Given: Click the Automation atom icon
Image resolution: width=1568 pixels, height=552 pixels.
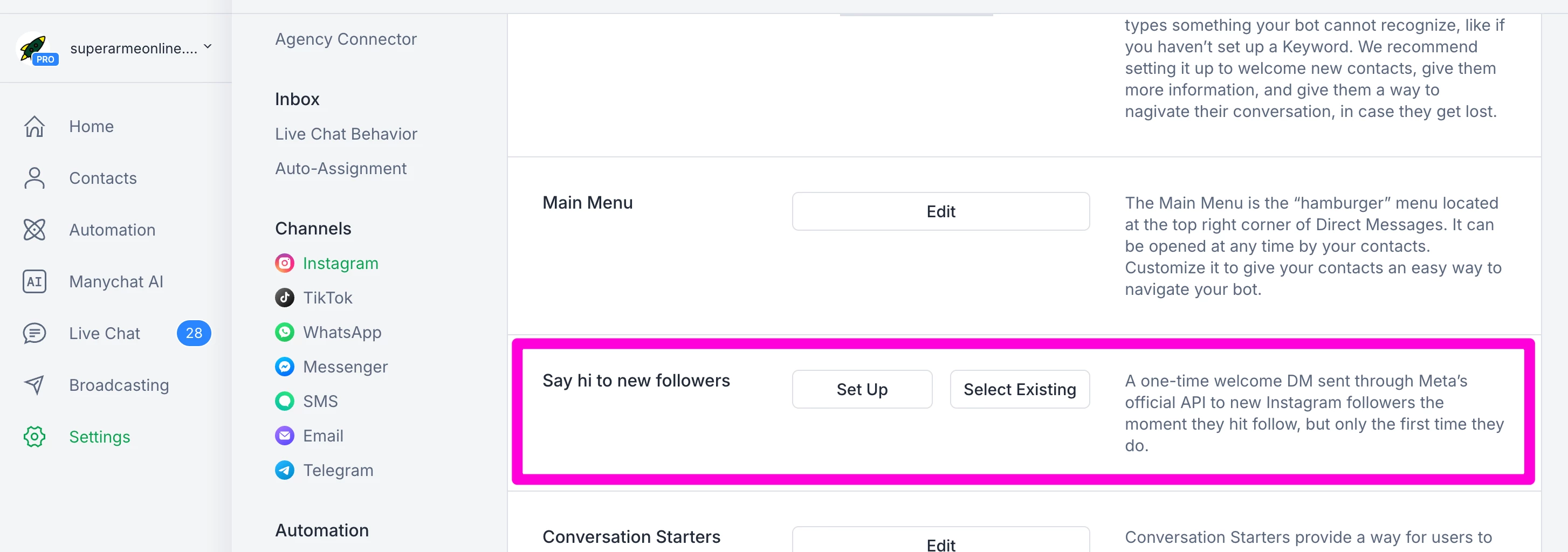Looking at the screenshot, I should [35, 230].
